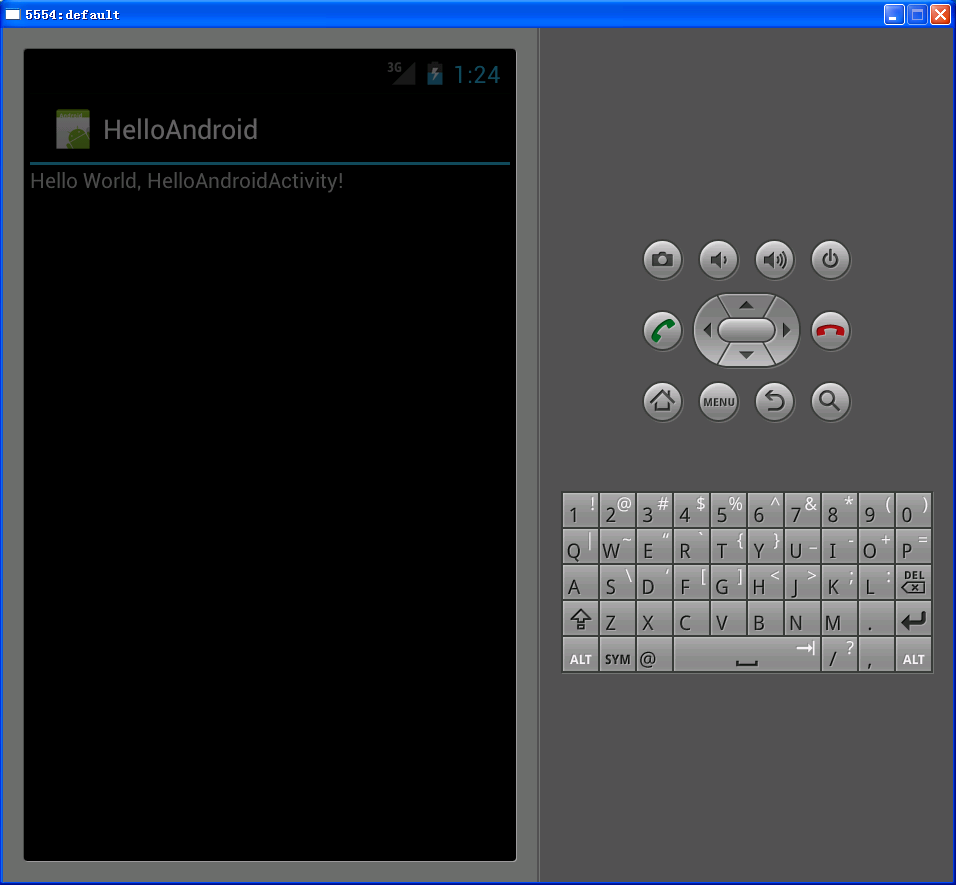This screenshot has width=956, height=885.
Task: Click the Enter return key
Action: pos(913,619)
